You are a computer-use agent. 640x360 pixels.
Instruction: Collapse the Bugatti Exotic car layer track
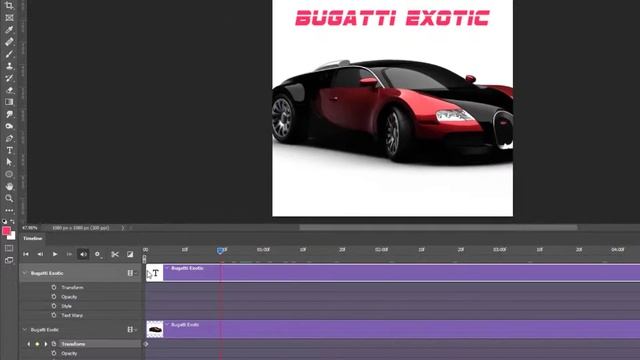click(24, 329)
